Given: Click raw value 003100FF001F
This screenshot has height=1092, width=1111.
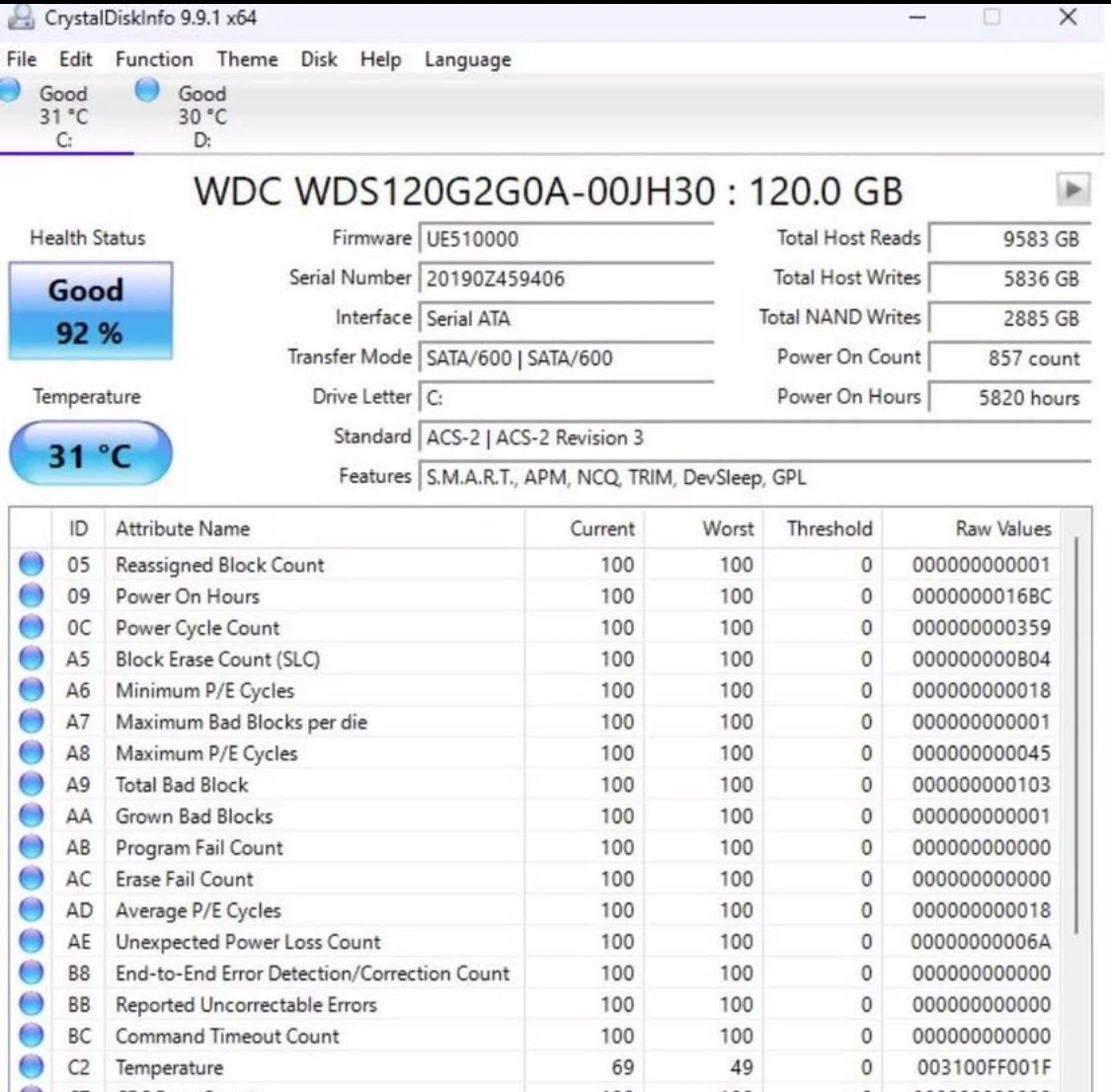Looking at the screenshot, I should coord(985,1067).
